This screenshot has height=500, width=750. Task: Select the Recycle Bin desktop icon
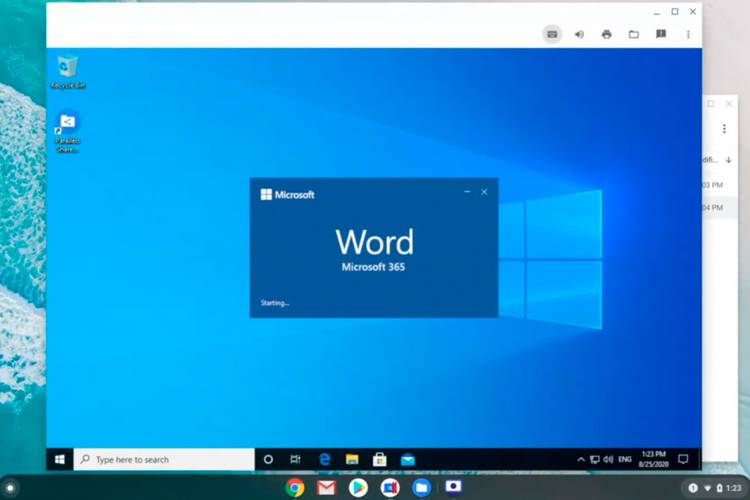point(67,72)
